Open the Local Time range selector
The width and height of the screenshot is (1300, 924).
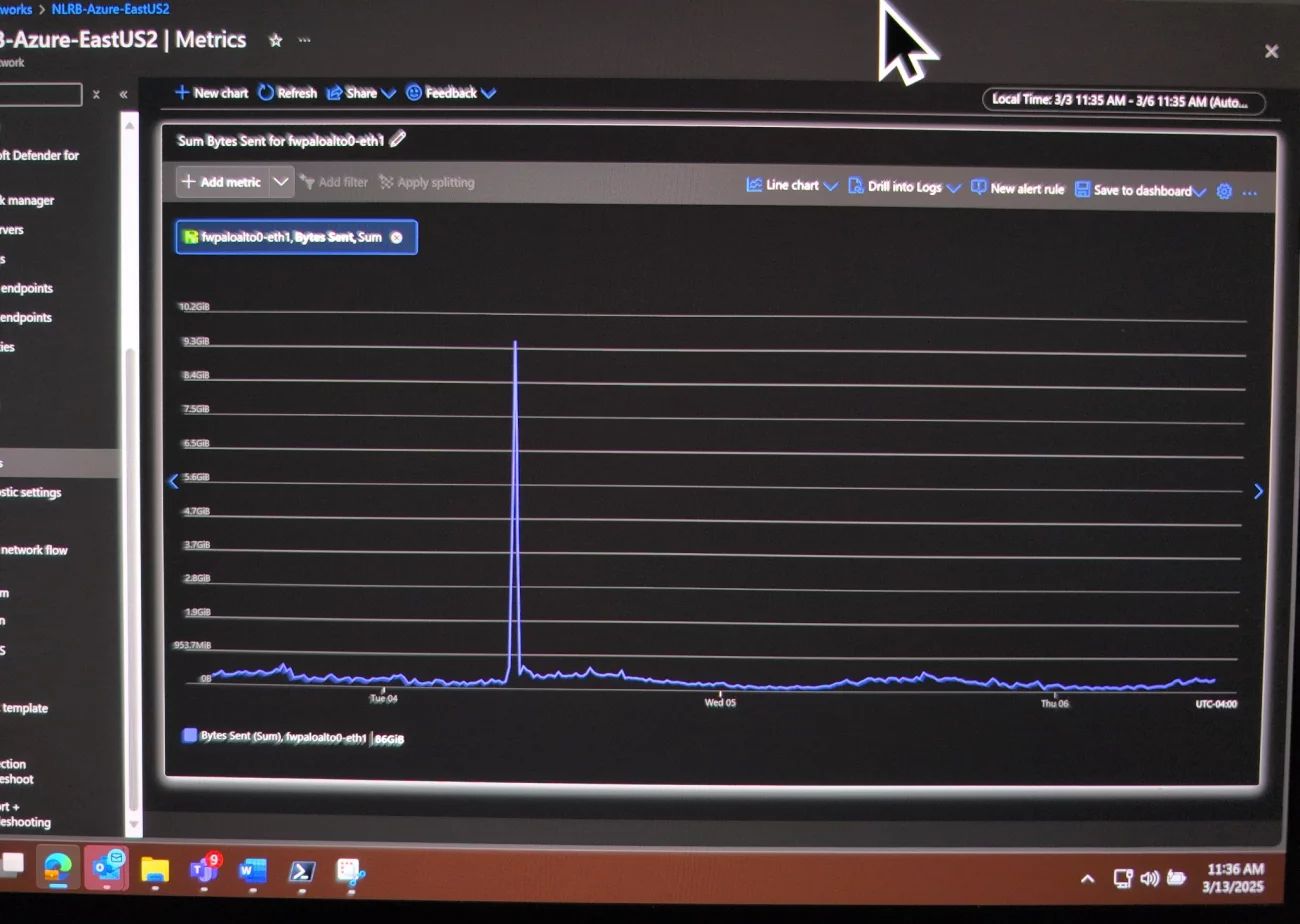1122,101
